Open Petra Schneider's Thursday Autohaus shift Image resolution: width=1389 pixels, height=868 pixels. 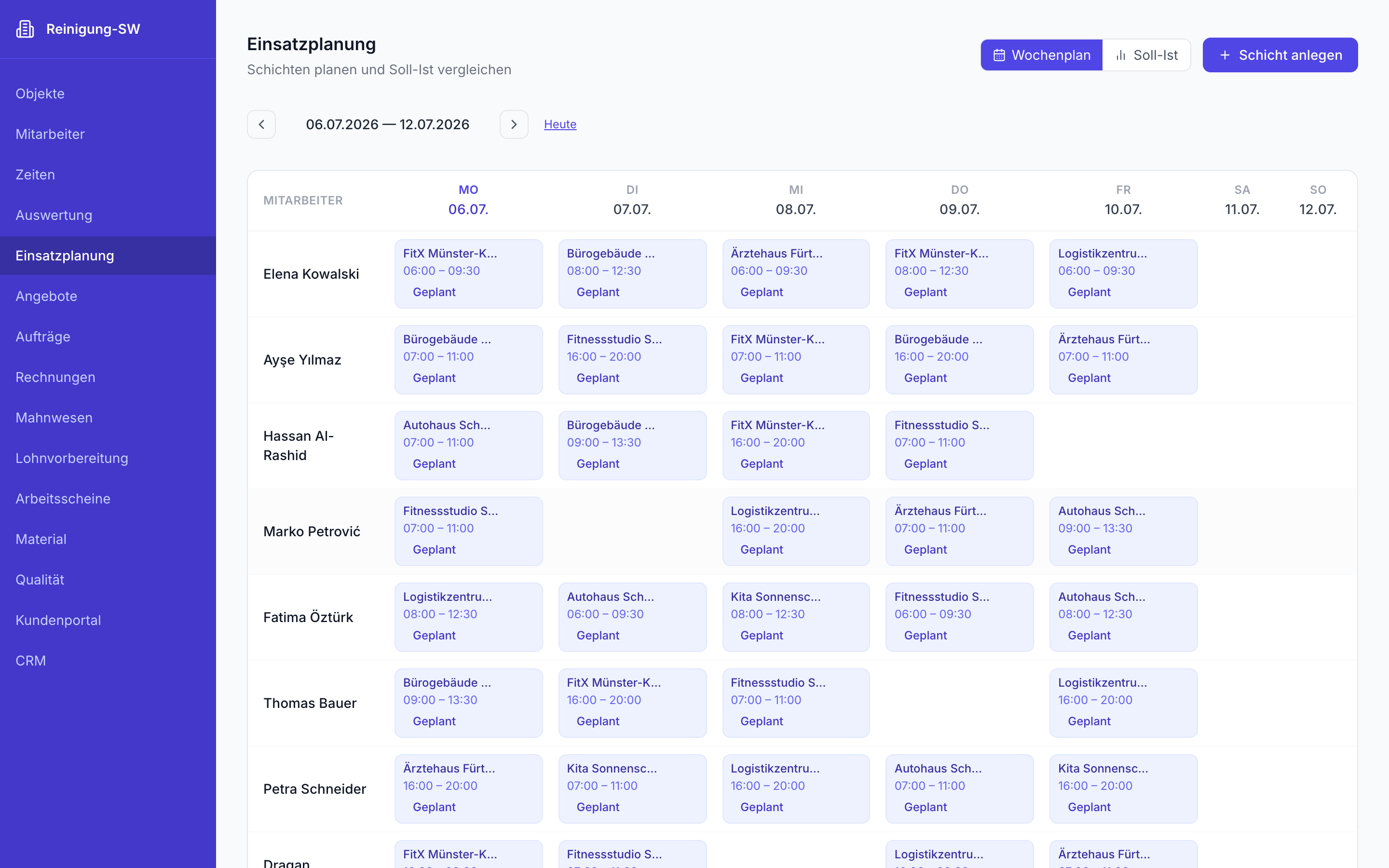point(959,789)
